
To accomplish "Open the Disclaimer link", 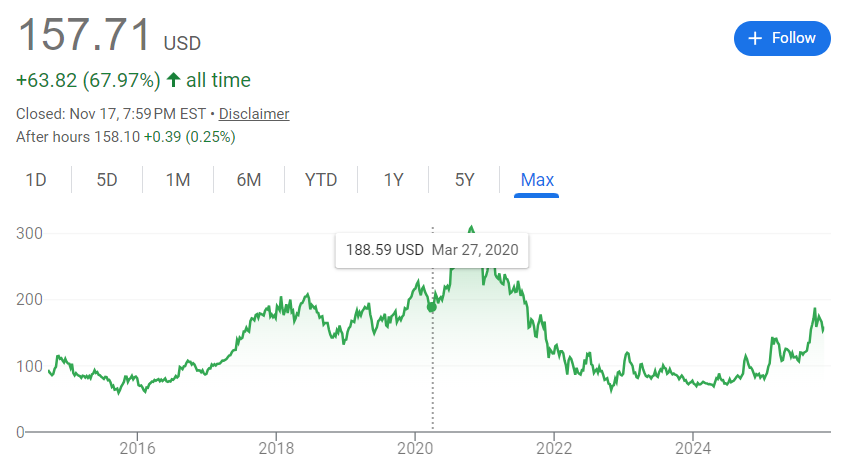I will (x=254, y=114).
